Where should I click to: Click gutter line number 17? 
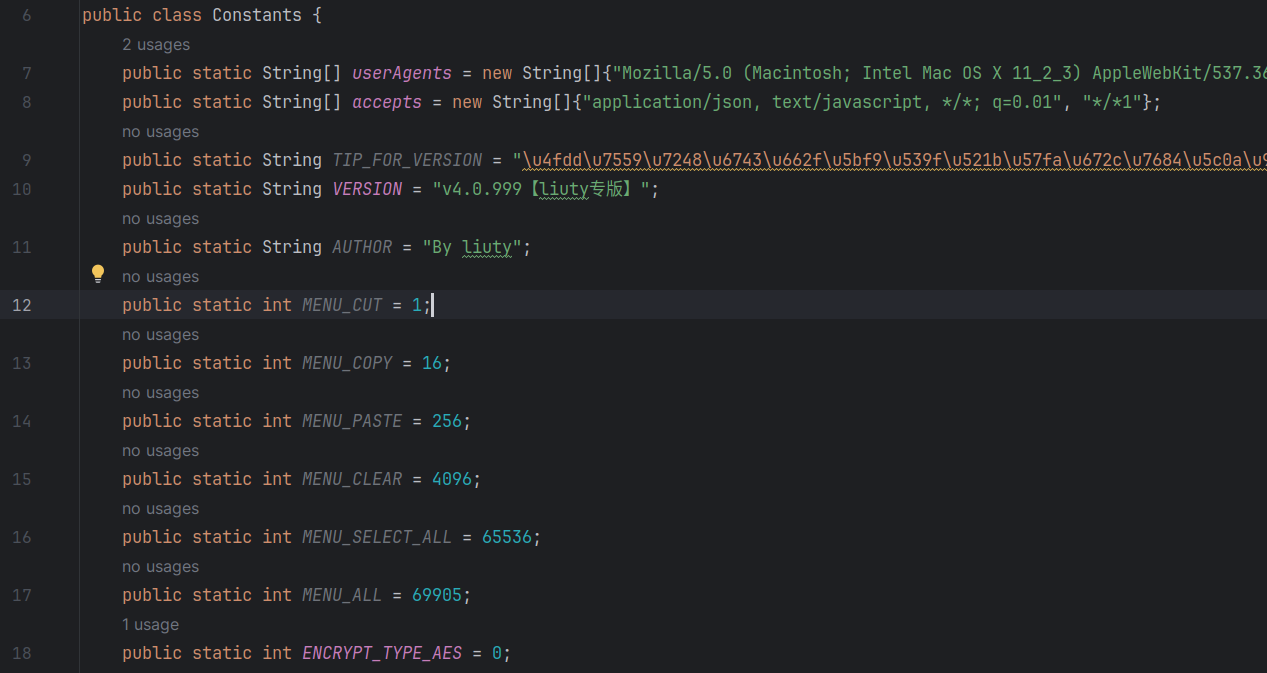coord(21,596)
